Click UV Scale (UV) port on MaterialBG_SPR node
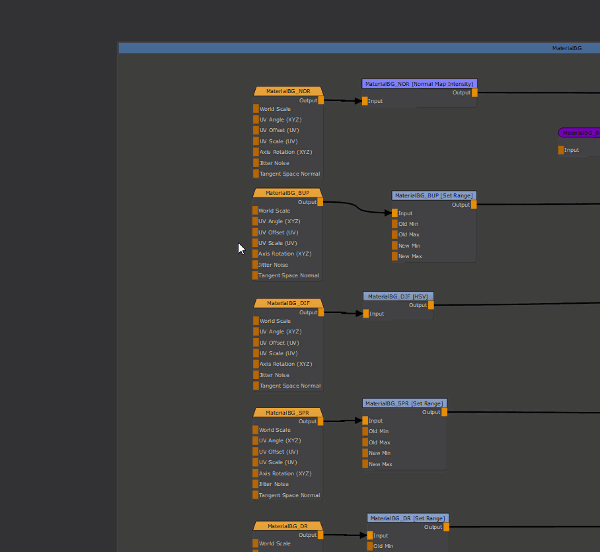Image resolution: width=600 pixels, height=552 pixels. (256, 463)
